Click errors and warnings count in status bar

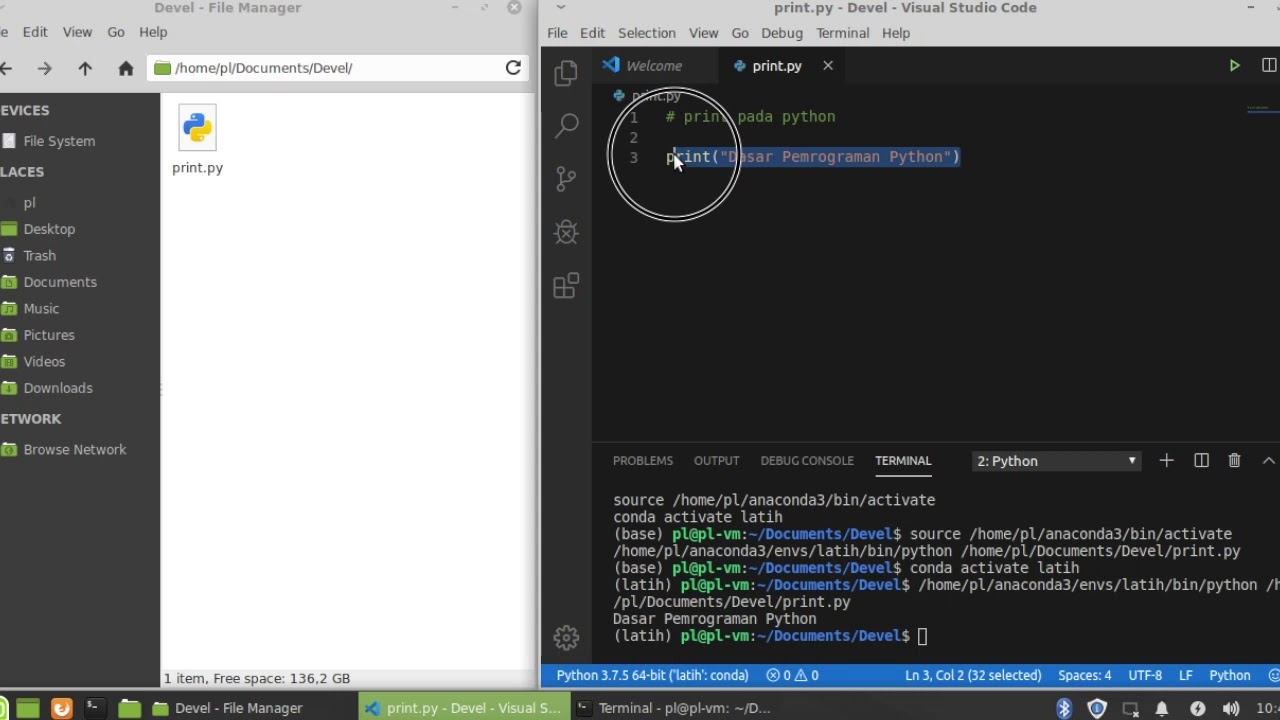tap(792, 675)
